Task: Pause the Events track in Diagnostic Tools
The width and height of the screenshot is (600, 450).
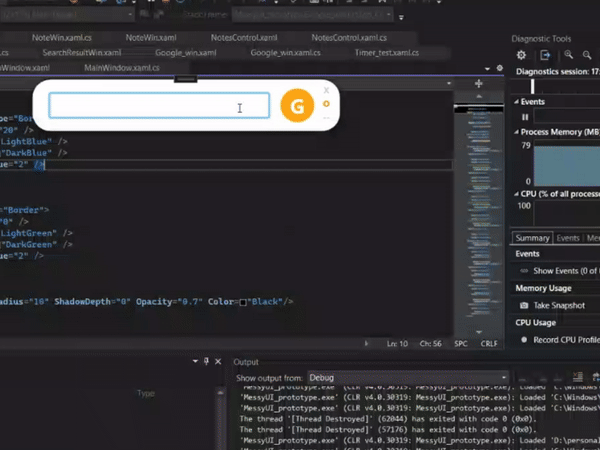Action: [525, 117]
